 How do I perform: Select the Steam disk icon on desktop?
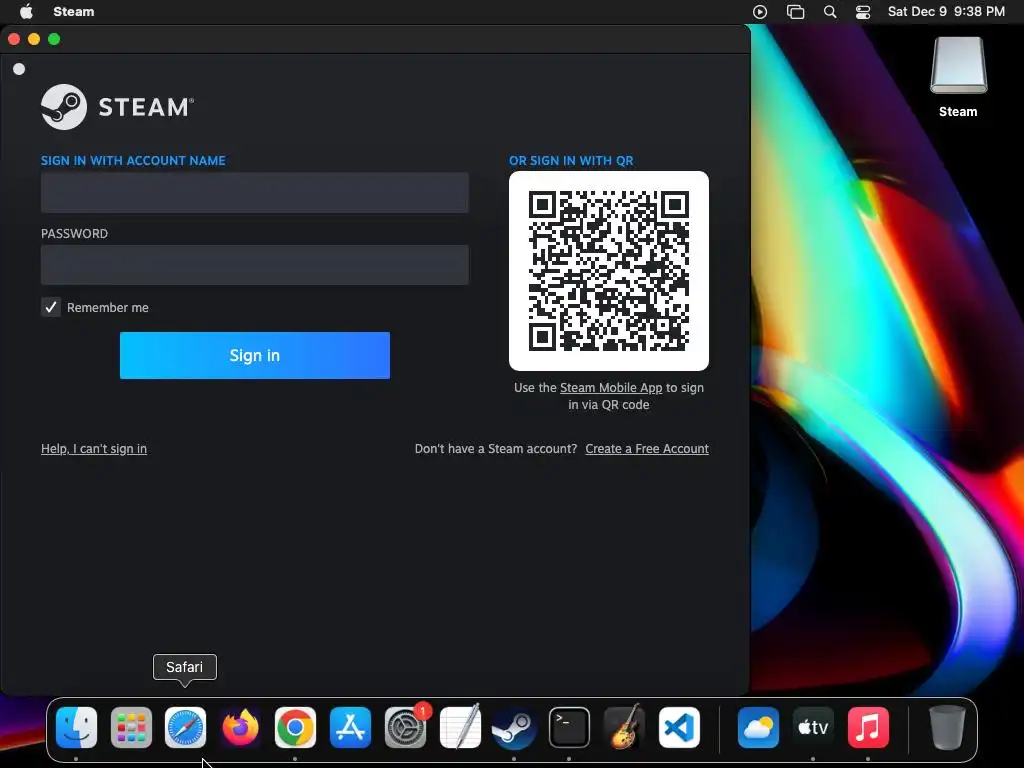click(958, 66)
